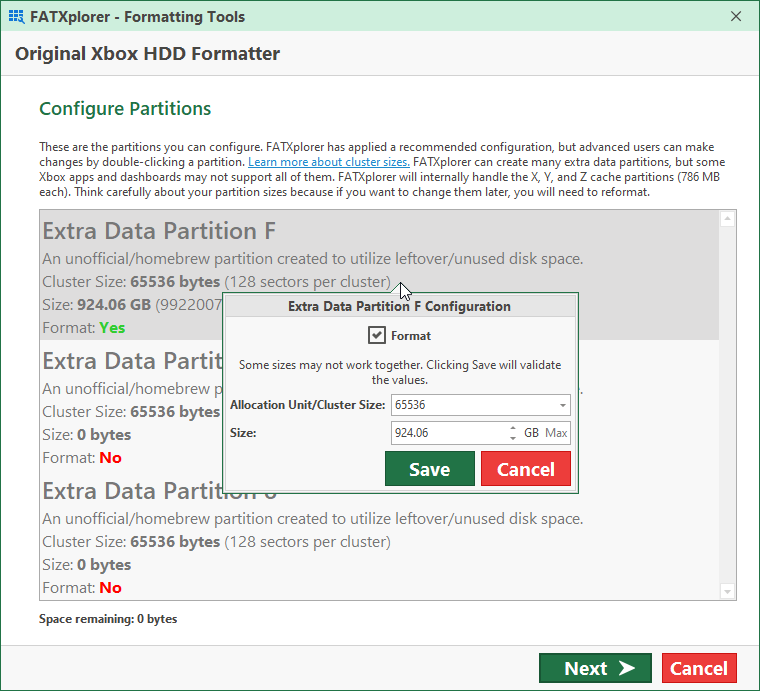Click Partition F's 'Size: 924.06 GB' line

point(132,304)
